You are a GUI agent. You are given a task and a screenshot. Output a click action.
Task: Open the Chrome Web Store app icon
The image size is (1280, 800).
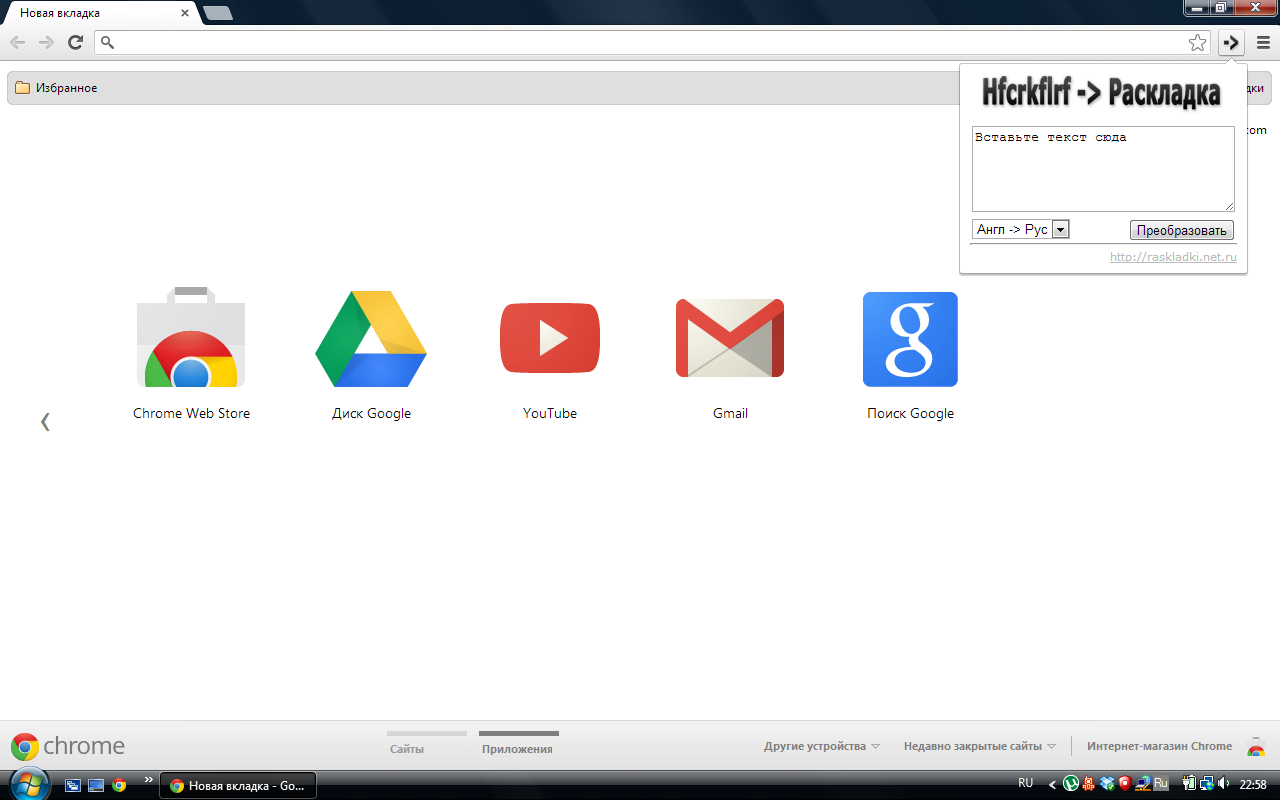[191, 338]
